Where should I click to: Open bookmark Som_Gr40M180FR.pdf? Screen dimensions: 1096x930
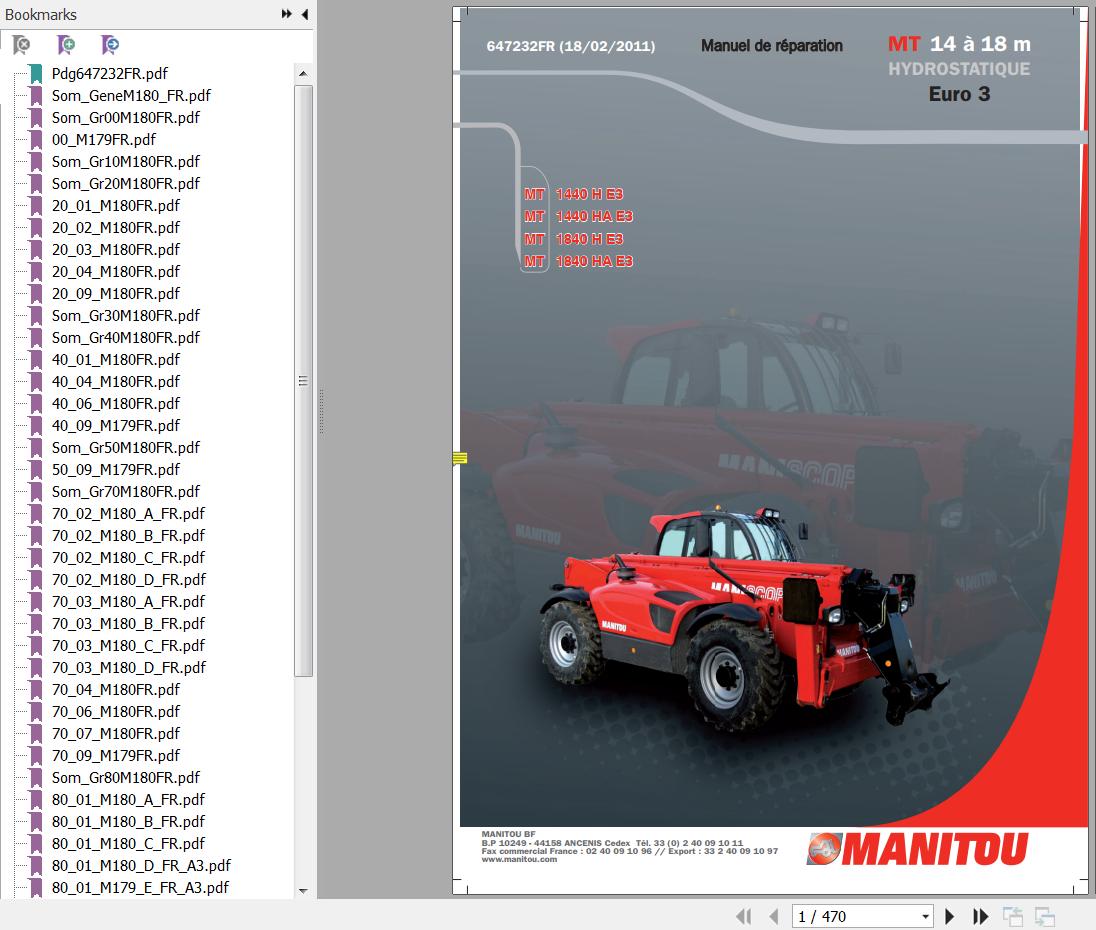coord(126,337)
